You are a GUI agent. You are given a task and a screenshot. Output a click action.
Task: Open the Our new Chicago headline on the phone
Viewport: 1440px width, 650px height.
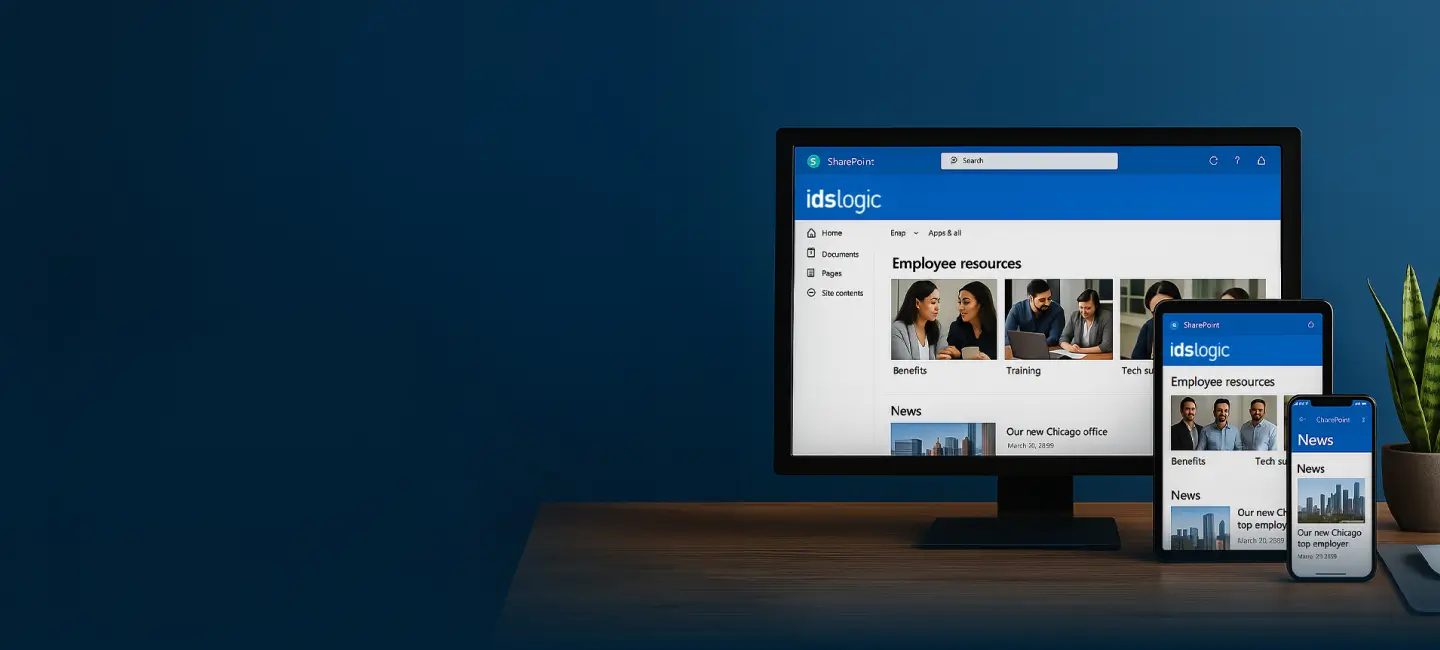(x=1329, y=538)
